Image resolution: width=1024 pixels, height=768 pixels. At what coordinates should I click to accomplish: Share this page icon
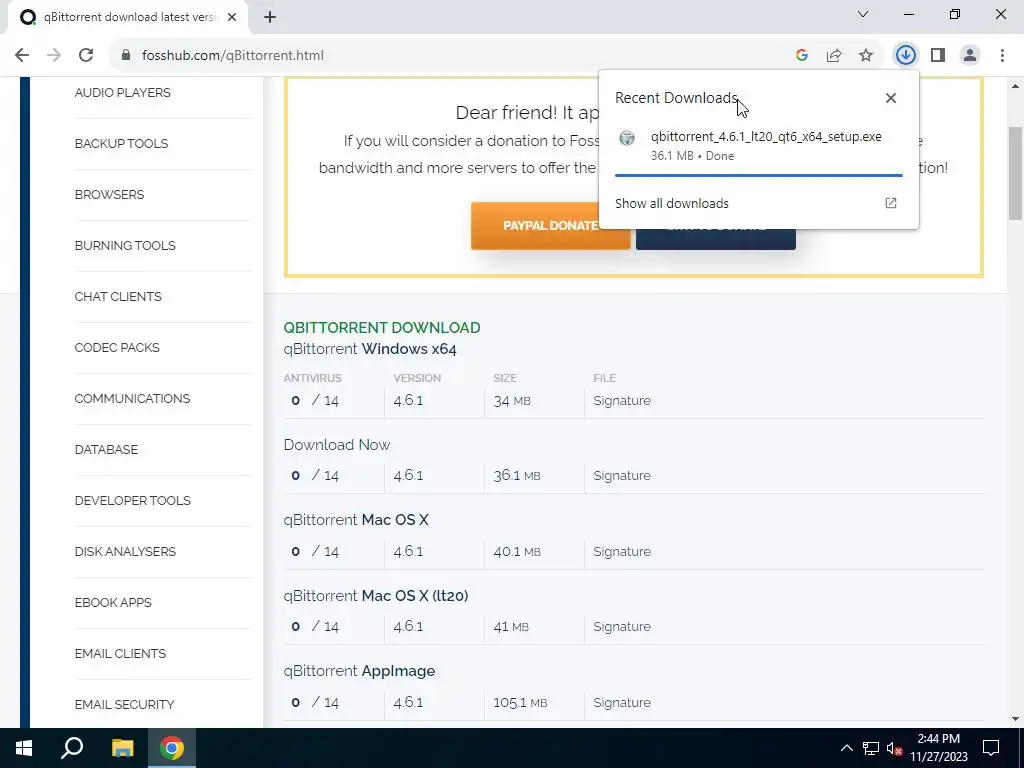(x=834, y=56)
